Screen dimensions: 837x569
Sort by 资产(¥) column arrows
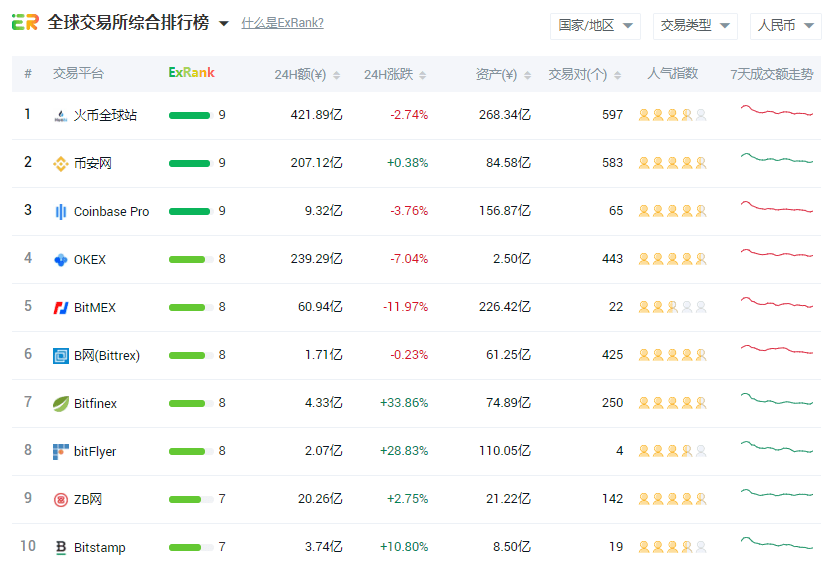[527, 75]
